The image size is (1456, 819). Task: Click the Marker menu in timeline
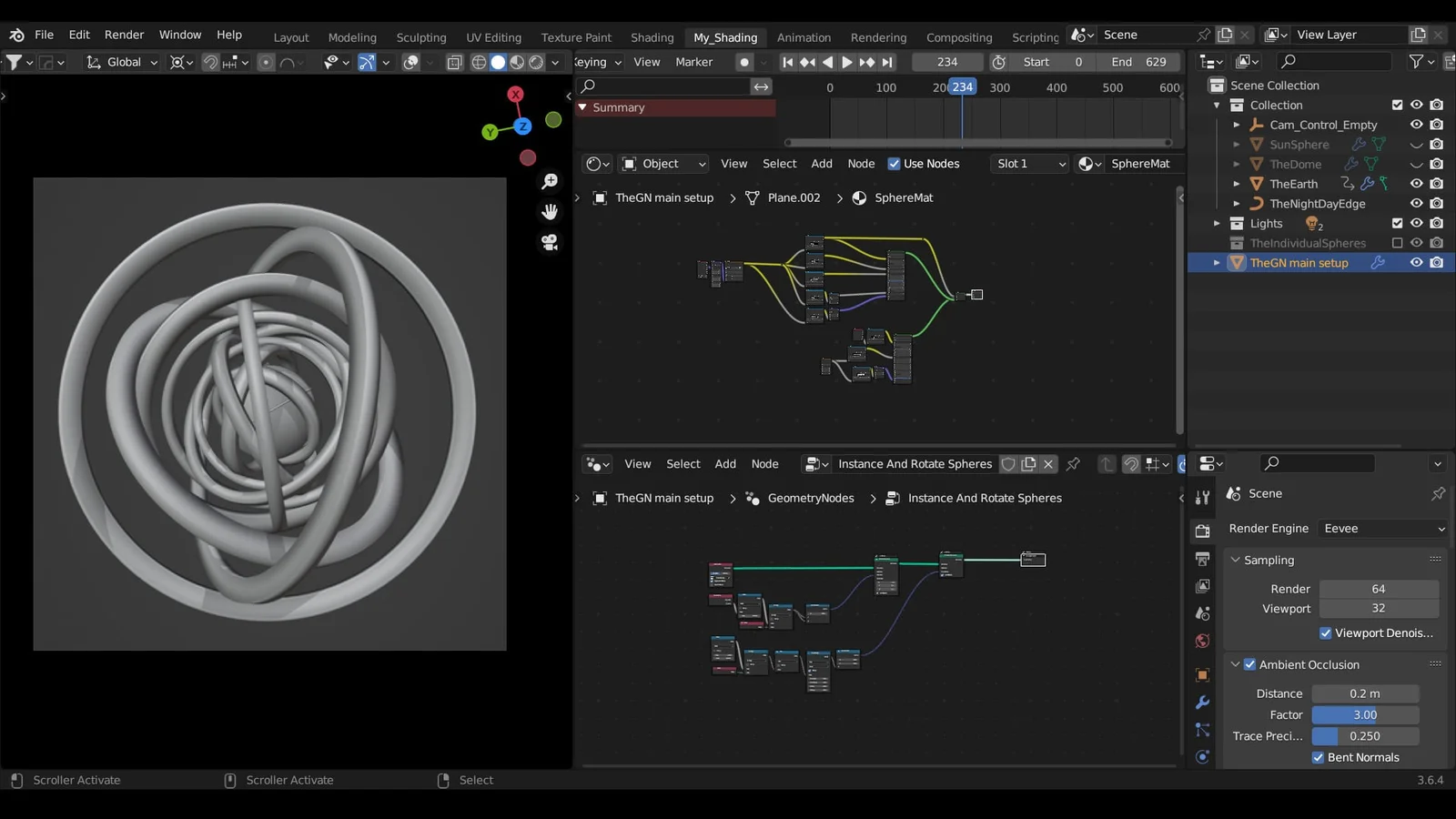(693, 62)
